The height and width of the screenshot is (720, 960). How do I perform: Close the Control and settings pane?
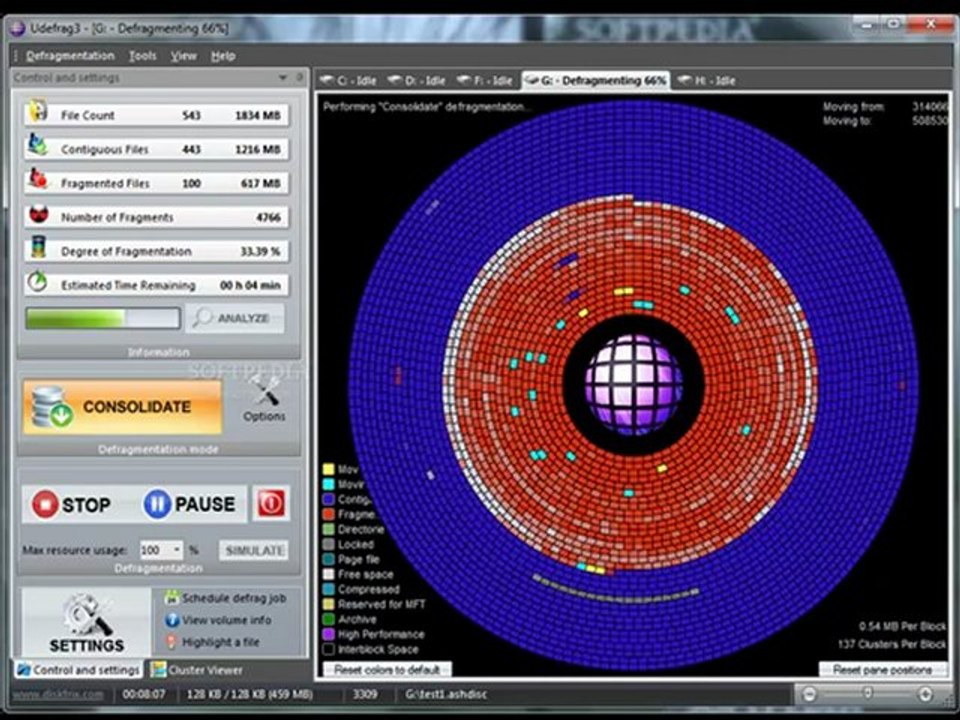point(300,77)
